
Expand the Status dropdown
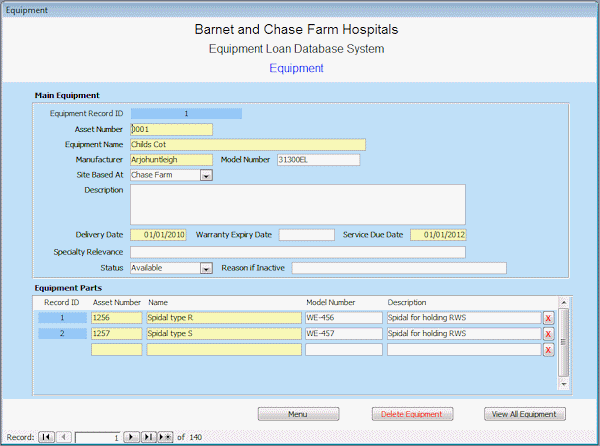(206, 268)
